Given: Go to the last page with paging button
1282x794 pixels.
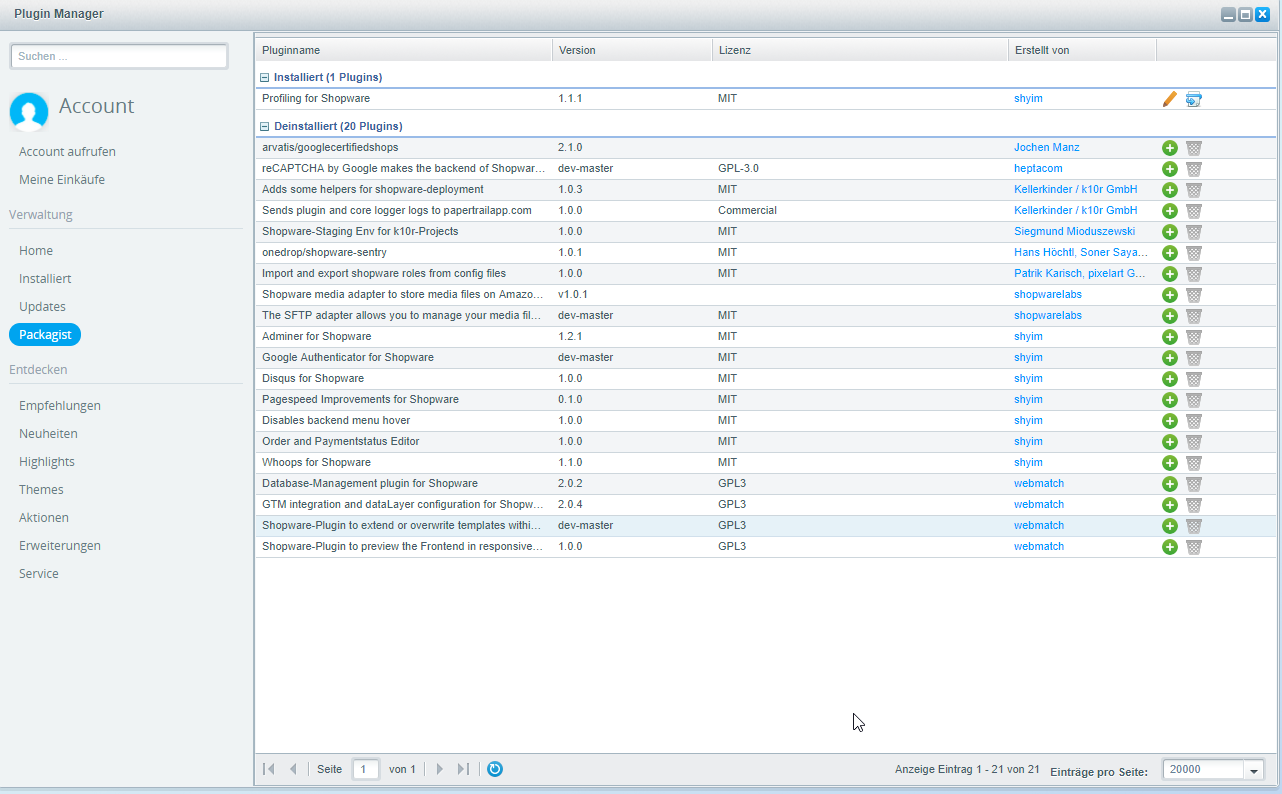Looking at the screenshot, I should [x=463, y=769].
